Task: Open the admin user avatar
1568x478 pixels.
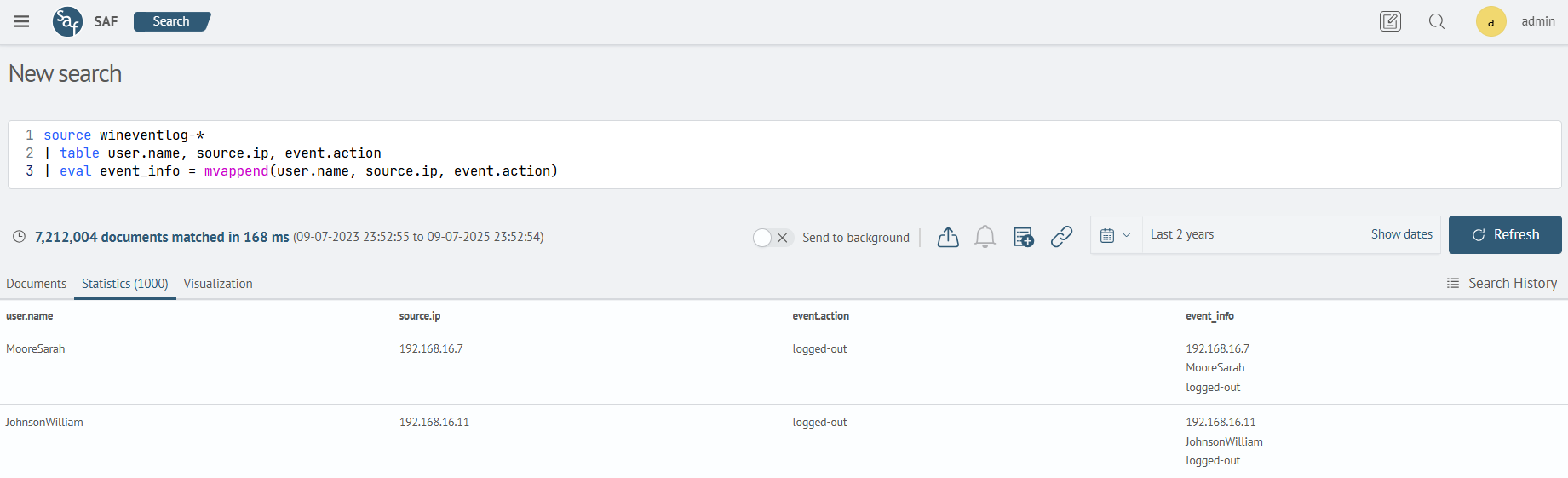Action: coord(1490,21)
